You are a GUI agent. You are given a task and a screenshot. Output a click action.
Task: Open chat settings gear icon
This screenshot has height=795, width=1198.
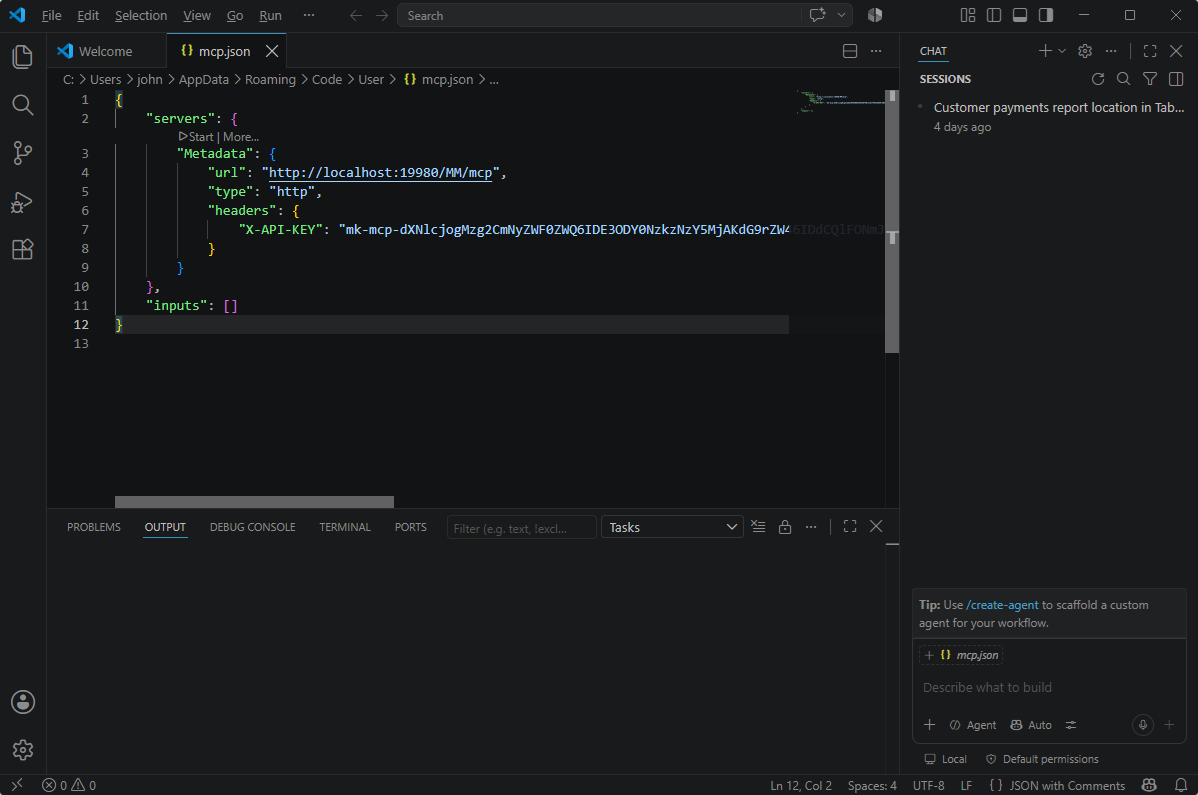[x=1085, y=51]
